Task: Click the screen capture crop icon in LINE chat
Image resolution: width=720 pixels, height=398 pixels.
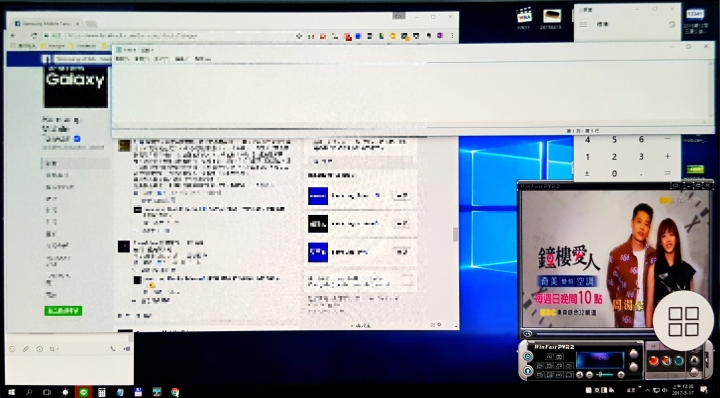Action: [52, 349]
